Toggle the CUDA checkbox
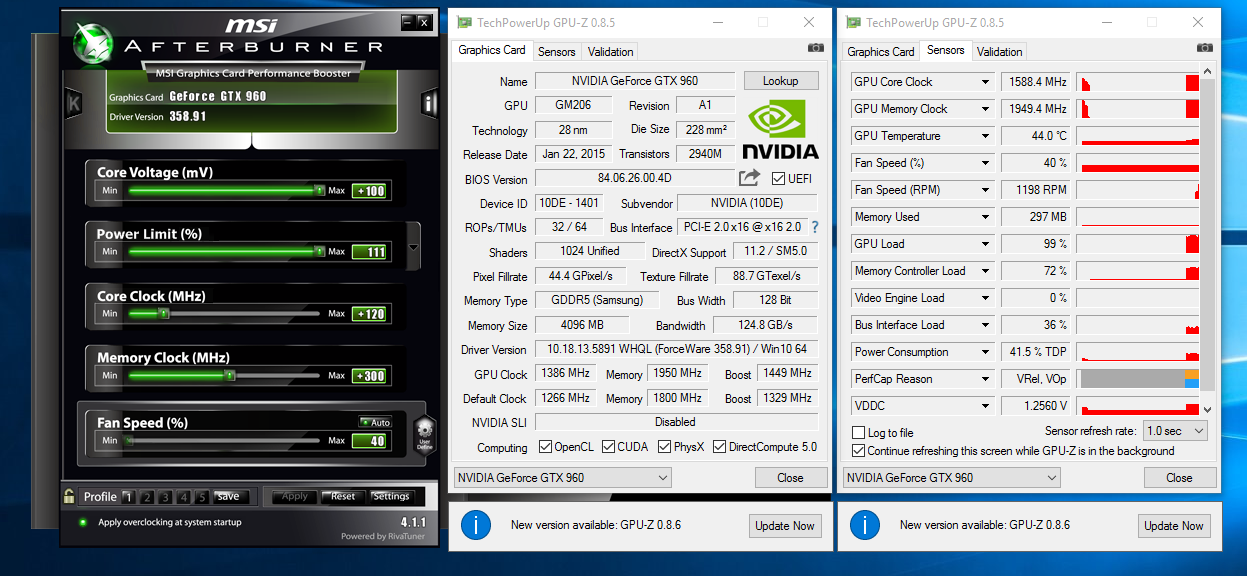This screenshot has width=1247, height=576. click(x=607, y=447)
